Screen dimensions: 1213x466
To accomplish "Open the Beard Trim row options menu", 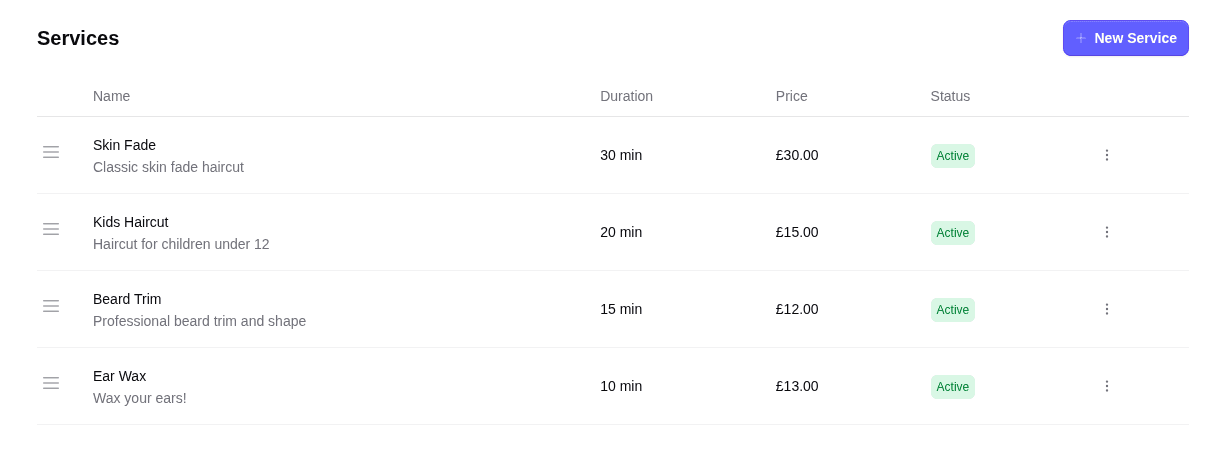I will (x=1106, y=309).
